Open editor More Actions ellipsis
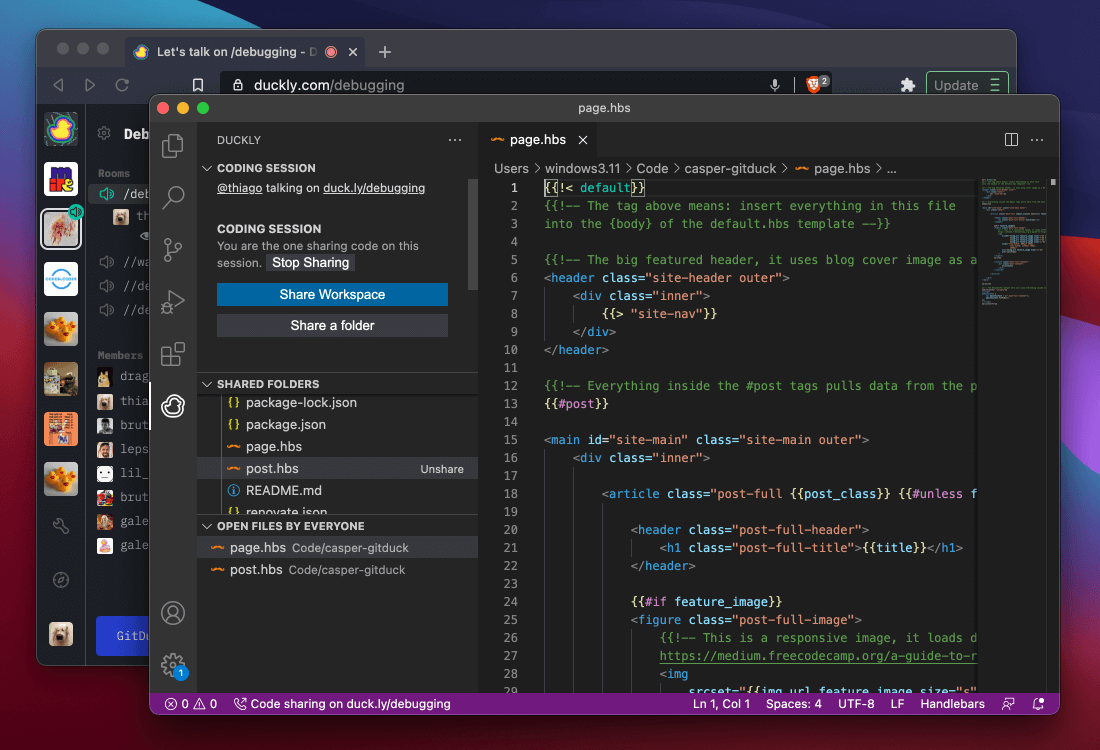This screenshot has width=1100, height=750. (x=1037, y=140)
